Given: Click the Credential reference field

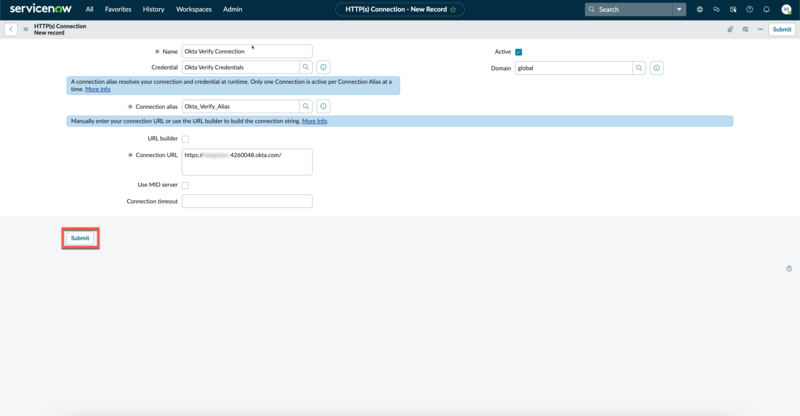Looking at the screenshot, I should pyautogui.click(x=240, y=67).
